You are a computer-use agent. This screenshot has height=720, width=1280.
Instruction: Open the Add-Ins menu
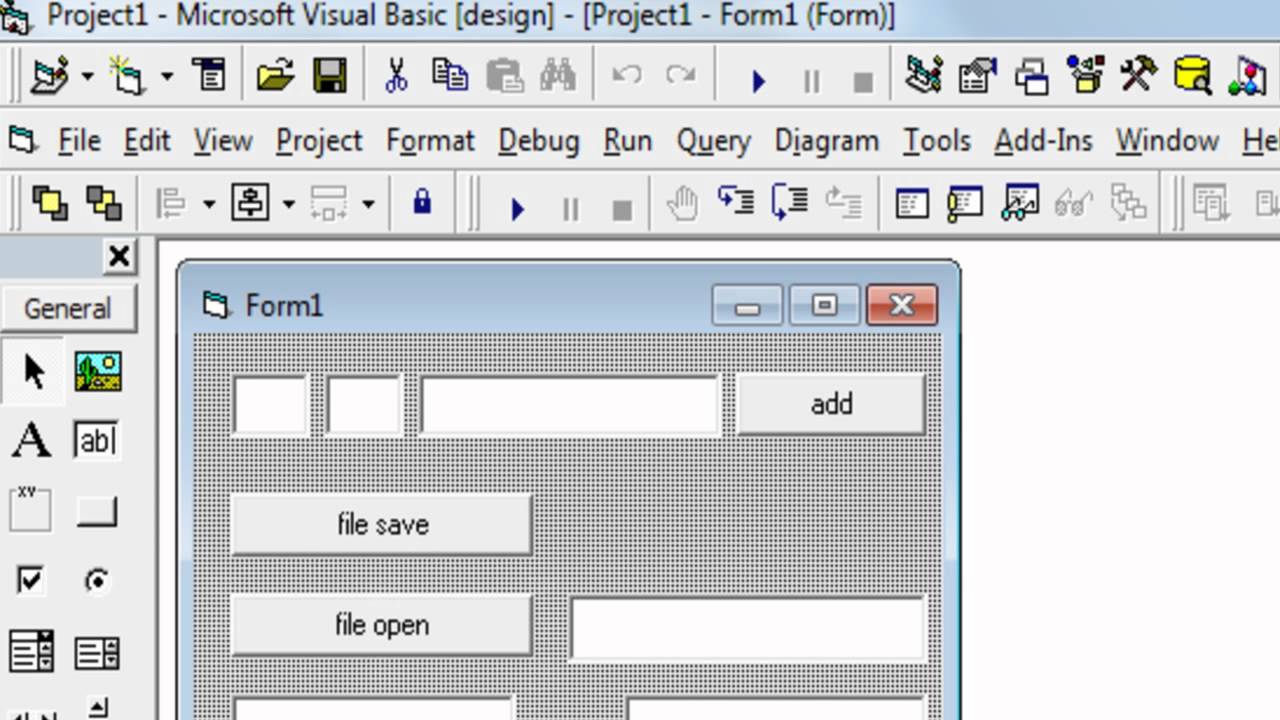click(x=1043, y=141)
